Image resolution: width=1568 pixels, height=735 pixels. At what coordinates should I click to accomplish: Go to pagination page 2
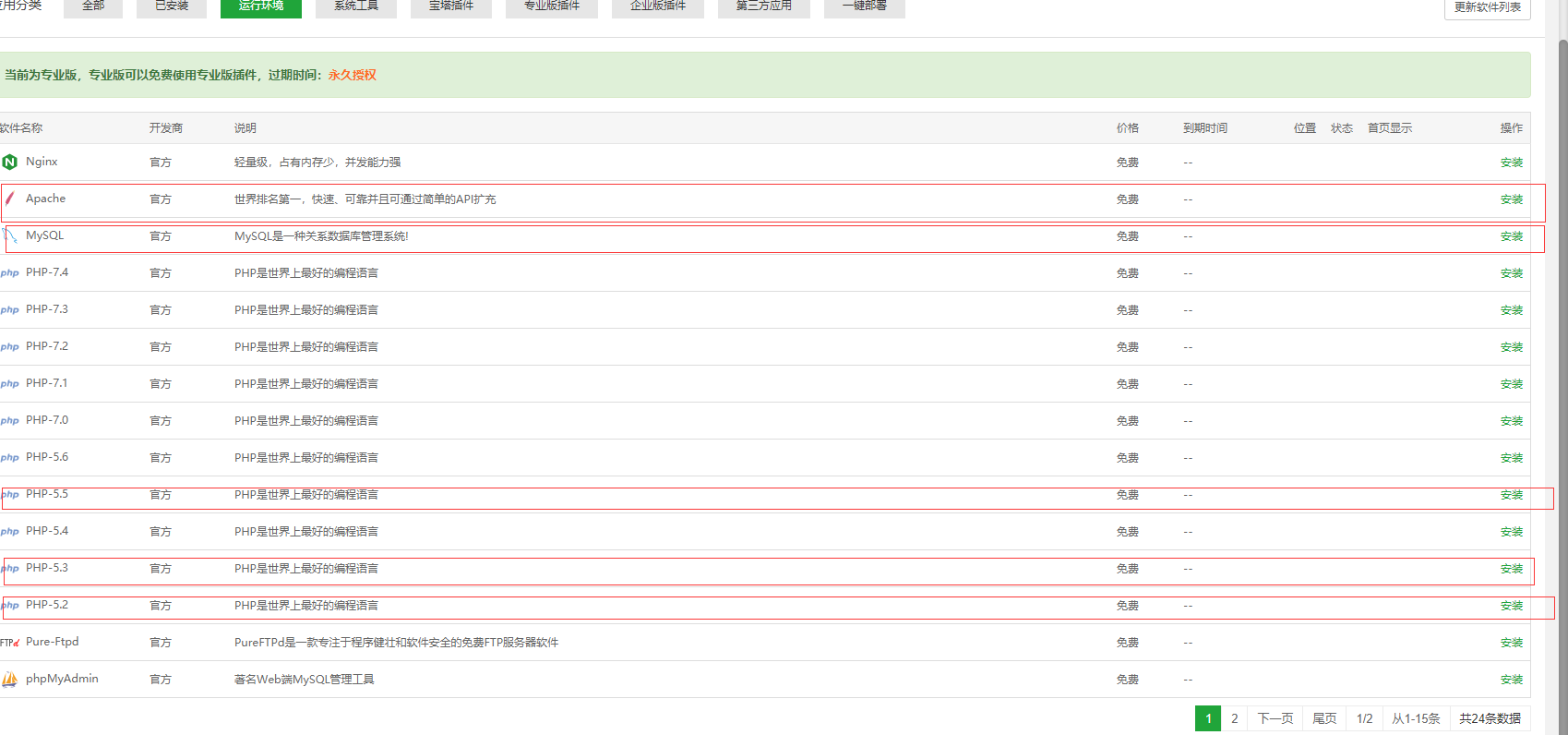point(1234,718)
